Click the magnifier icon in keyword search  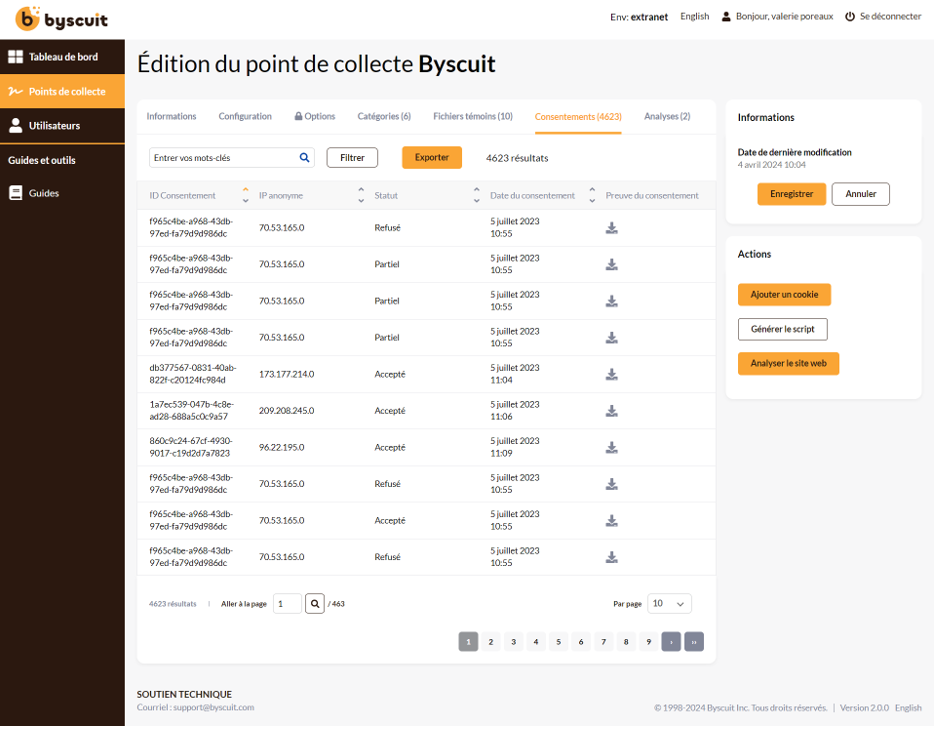pyautogui.click(x=305, y=158)
